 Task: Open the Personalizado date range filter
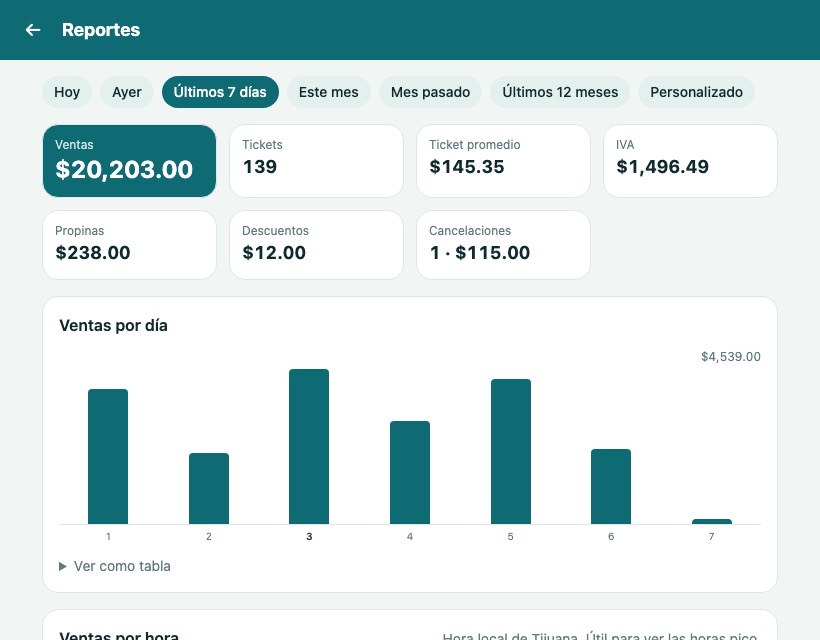point(696,92)
